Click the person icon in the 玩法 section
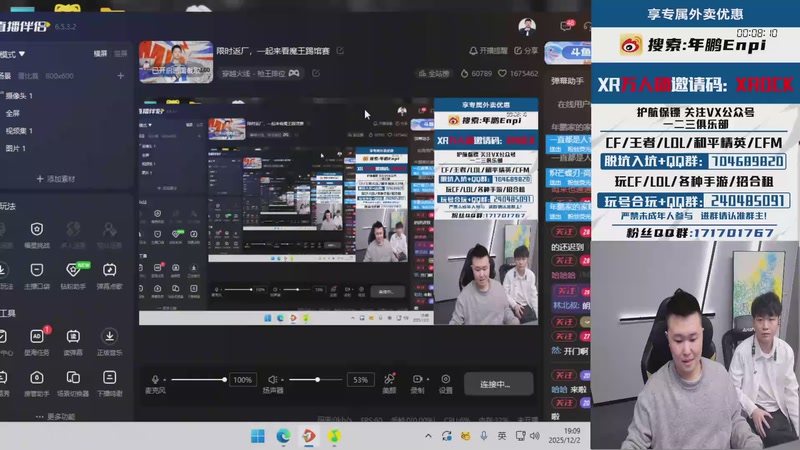The image size is (800, 450). pos(109,229)
